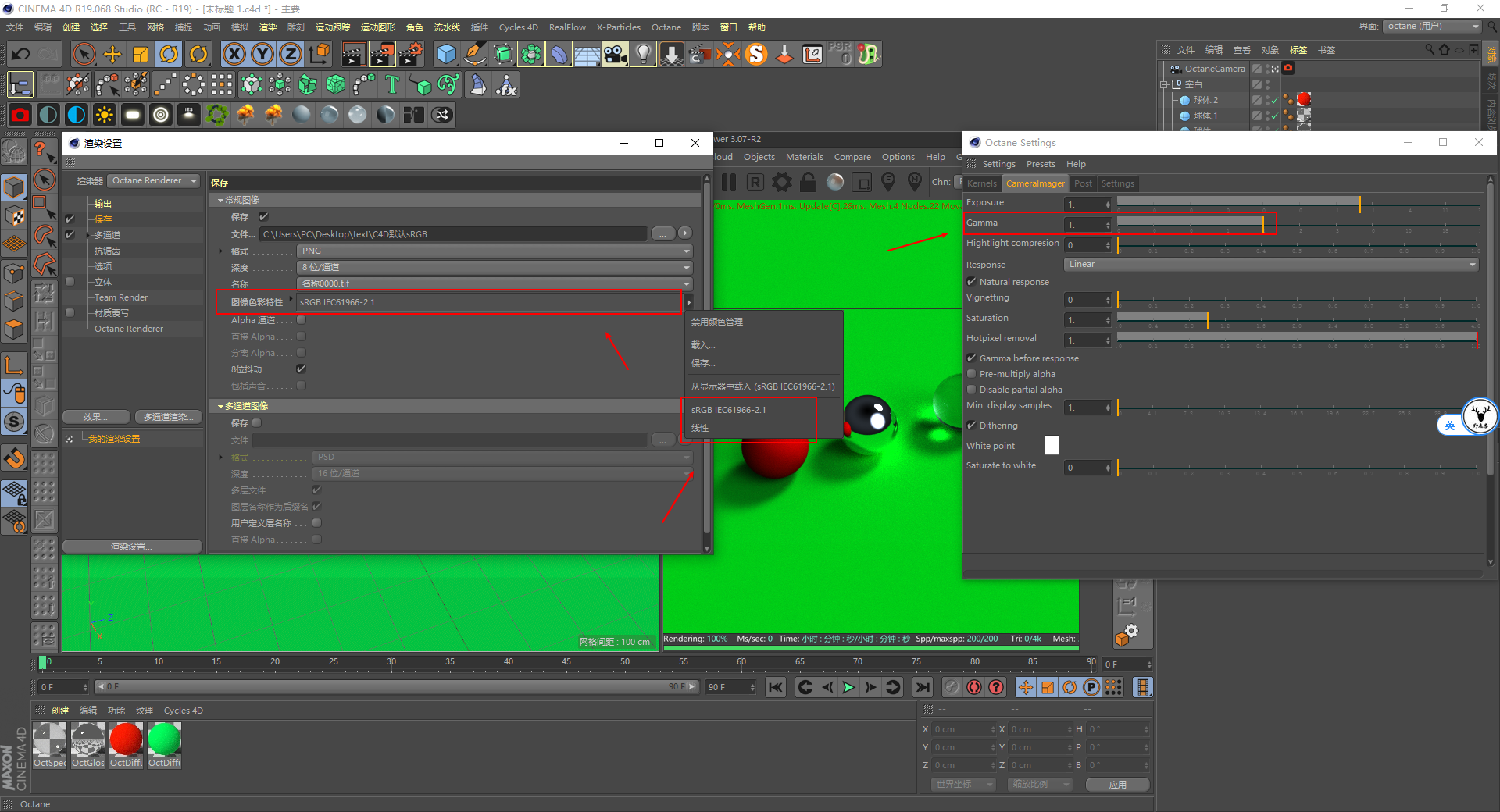Toggle the Y axis lock icon
1500x812 pixels.
(262, 54)
